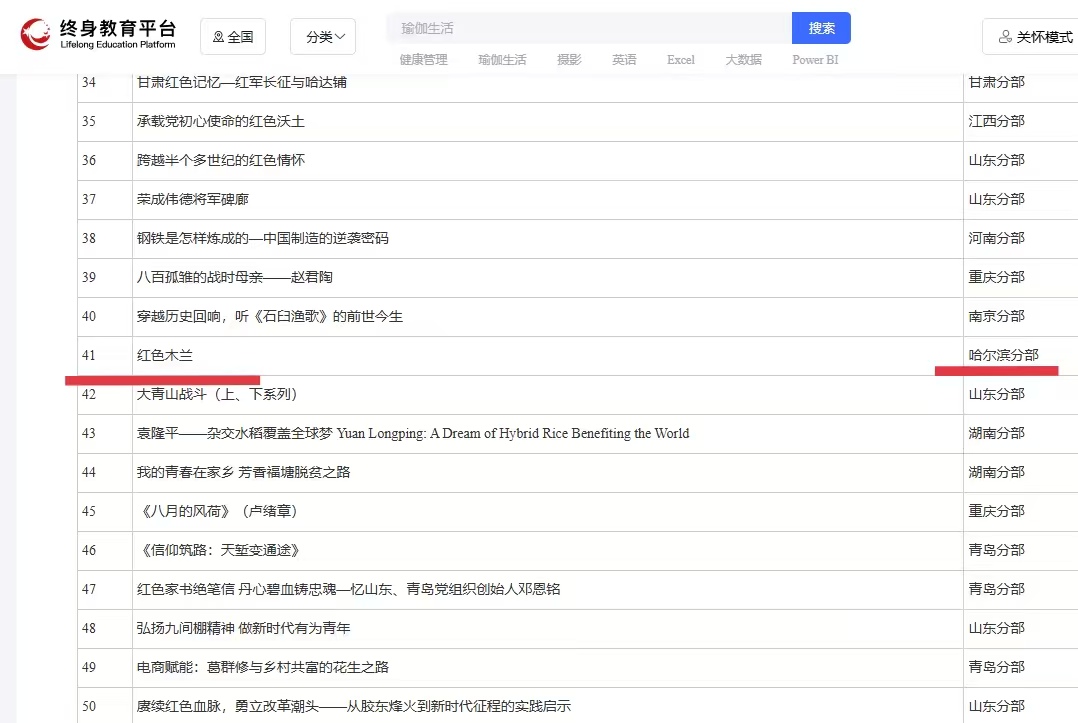Image resolution: width=1078 pixels, height=723 pixels.
Task: Click course 大青山战斗（上、下系列）
Action: pos(217,394)
